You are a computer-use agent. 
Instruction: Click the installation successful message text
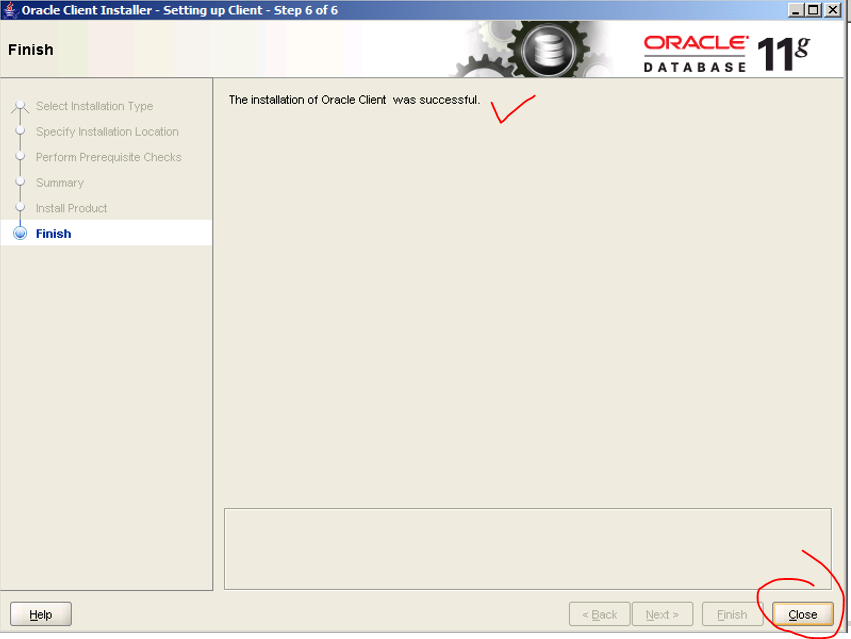pyautogui.click(x=354, y=100)
